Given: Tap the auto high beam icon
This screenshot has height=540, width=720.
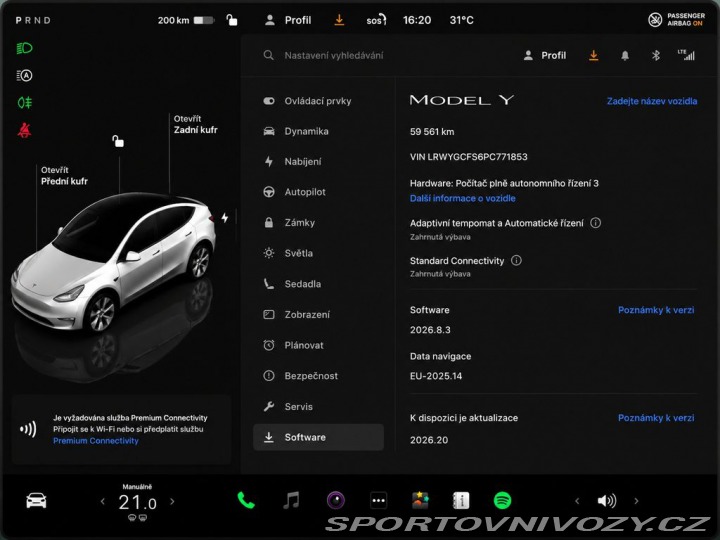Looking at the screenshot, I should pos(24,75).
